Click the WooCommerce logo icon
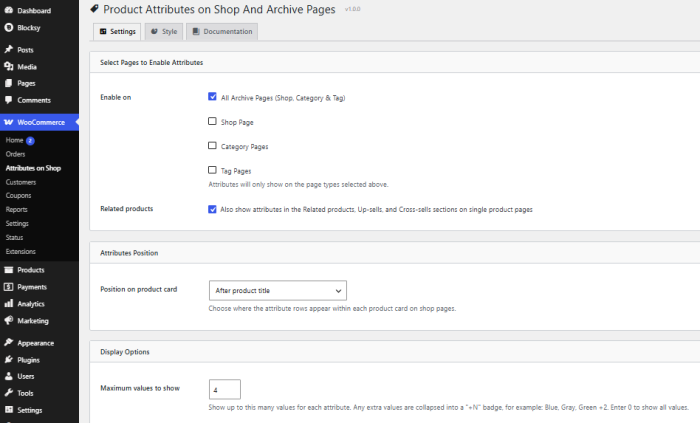 click(8, 122)
